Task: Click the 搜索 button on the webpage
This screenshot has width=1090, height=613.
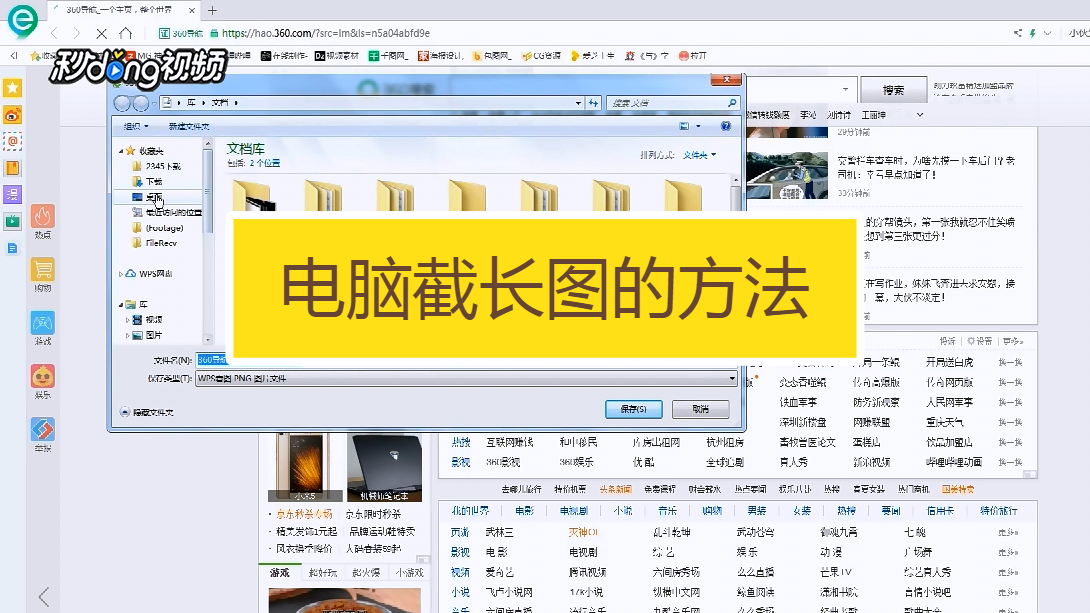Action: [894, 90]
